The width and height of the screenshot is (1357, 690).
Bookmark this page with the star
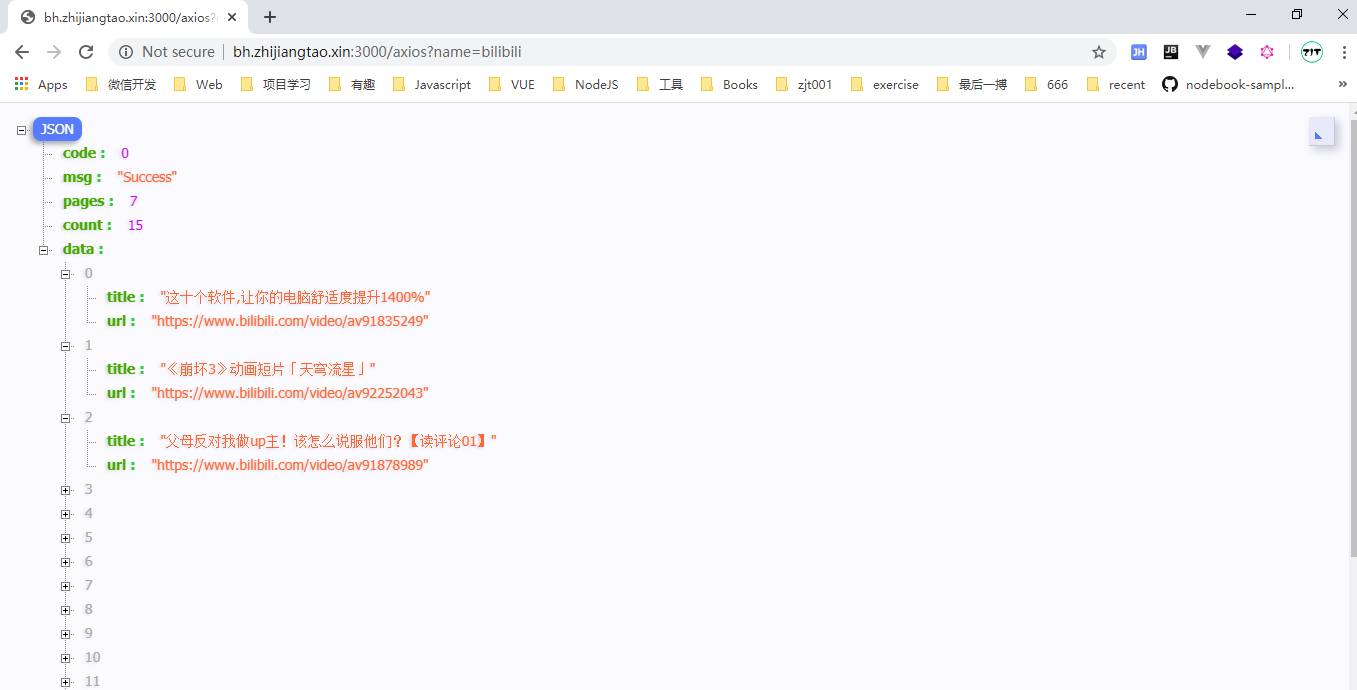coord(1099,52)
